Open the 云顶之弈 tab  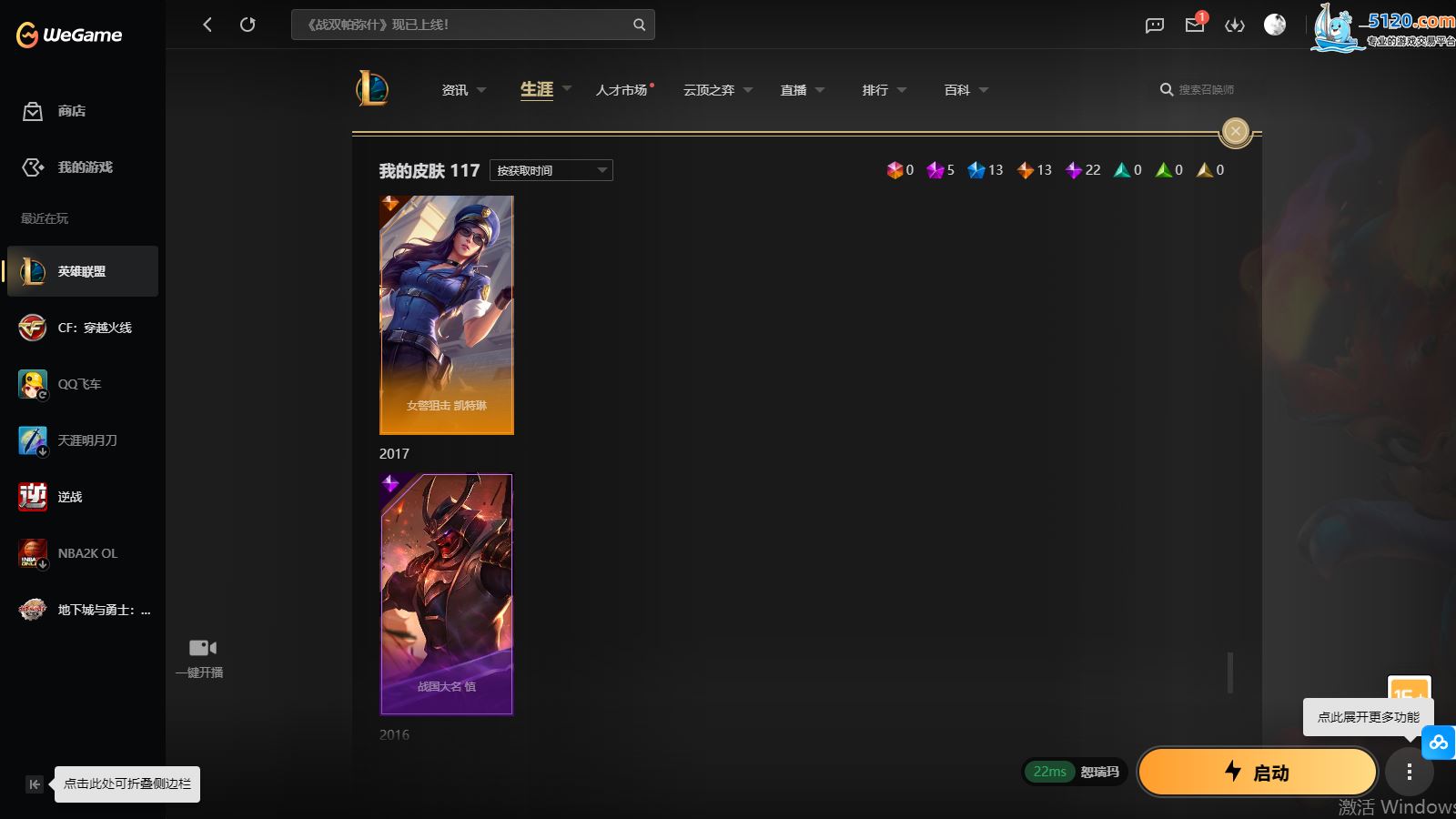(x=709, y=90)
